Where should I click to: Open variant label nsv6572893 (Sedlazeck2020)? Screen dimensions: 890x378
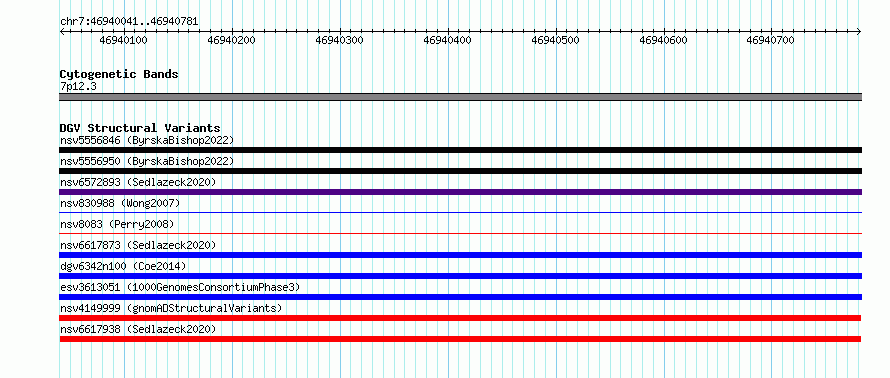[x=138, y=182]
